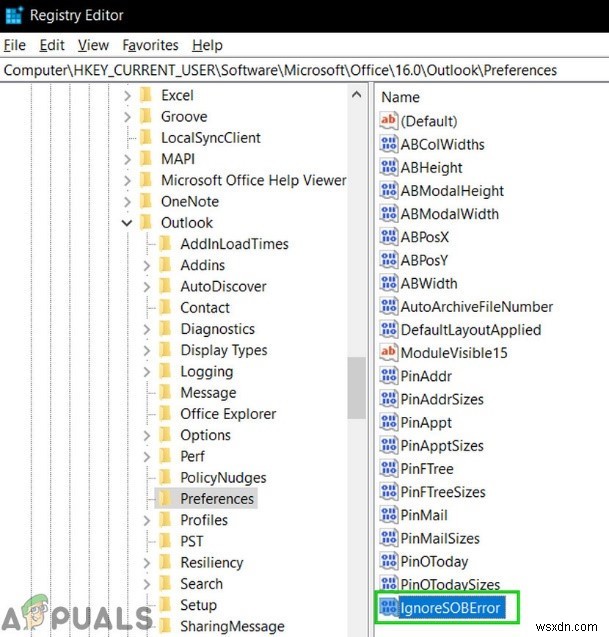Click the ABModalHeight value icon
The height and width of the screenshot is (637, 609).
tap(389, 190)
